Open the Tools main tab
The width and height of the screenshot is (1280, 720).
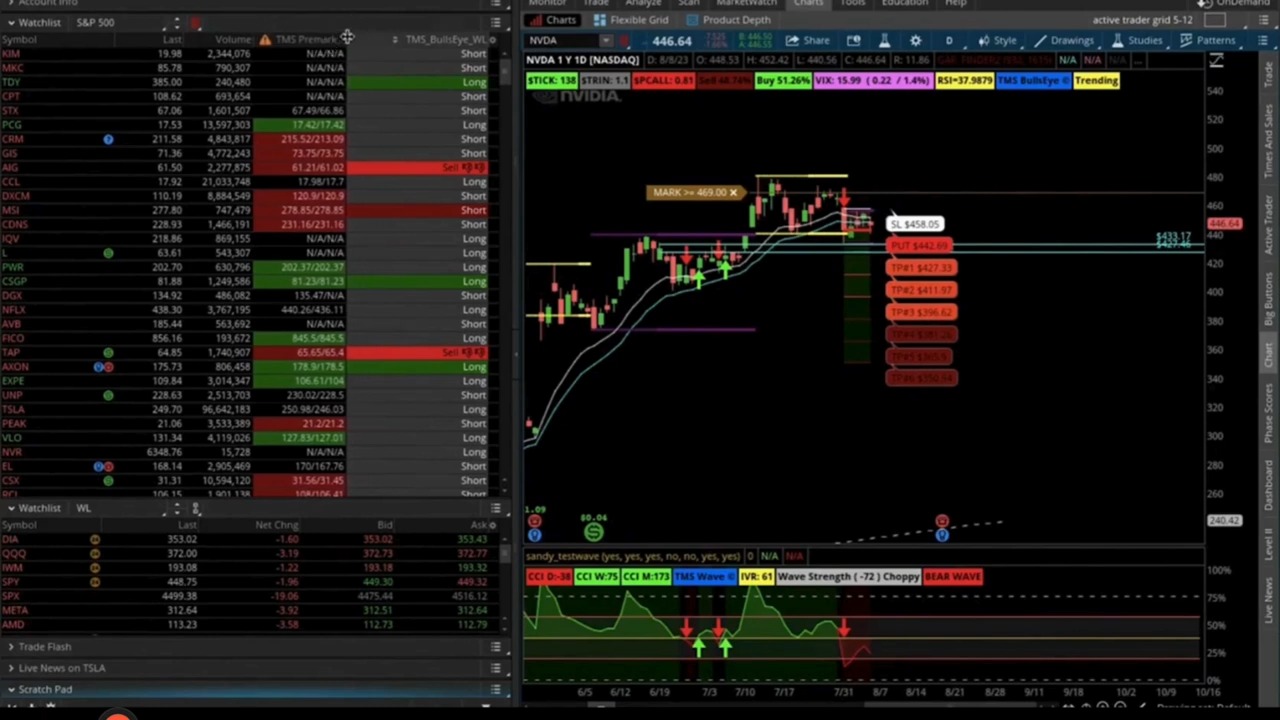tap(852, 3)
